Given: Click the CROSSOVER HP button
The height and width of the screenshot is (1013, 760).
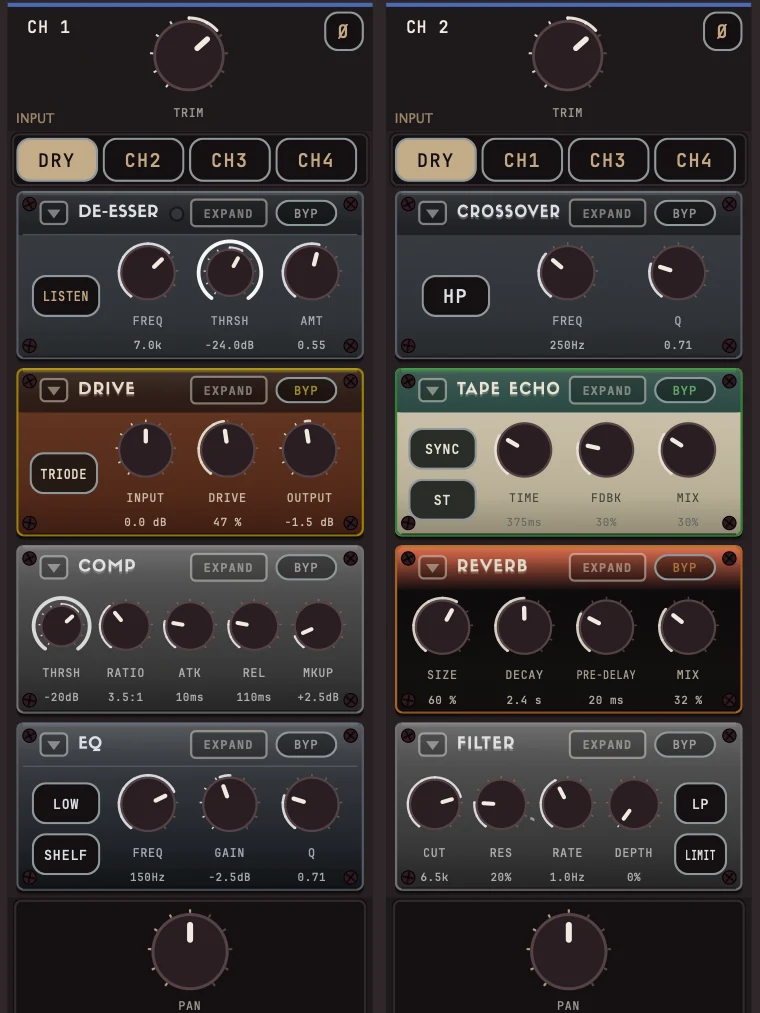Looking at the screenshot, I should 456,296.
